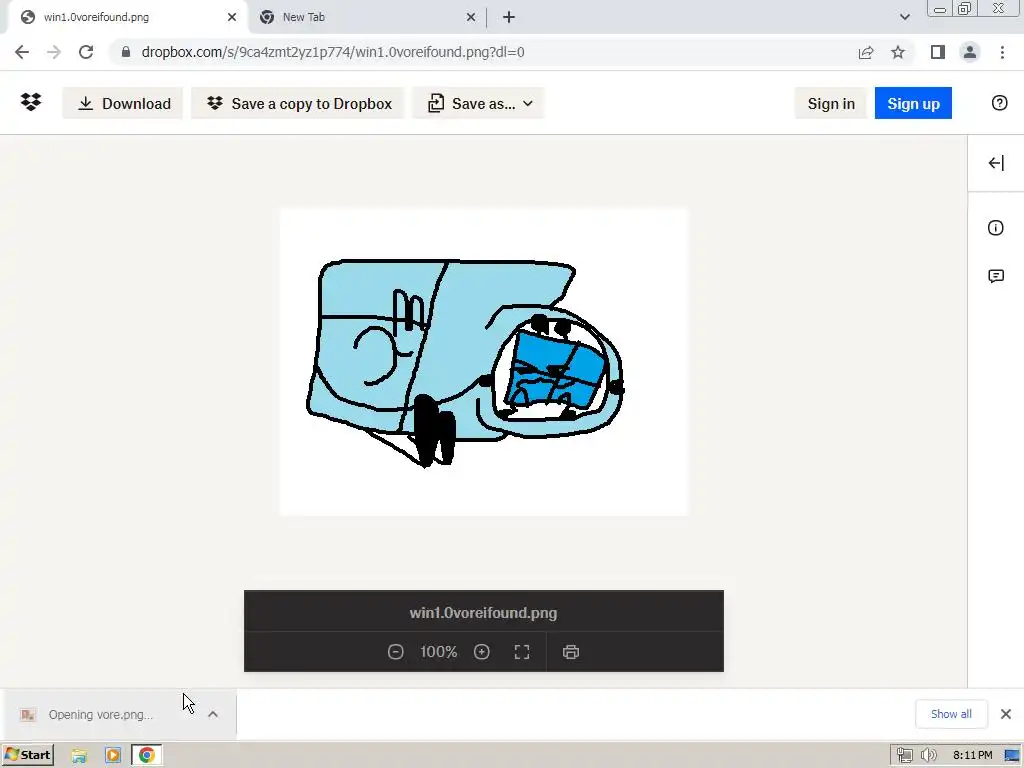This screenshot has height=768, width=1024.
Task: Switch to the New Tab tab
Action: click(x=366, y=17)
